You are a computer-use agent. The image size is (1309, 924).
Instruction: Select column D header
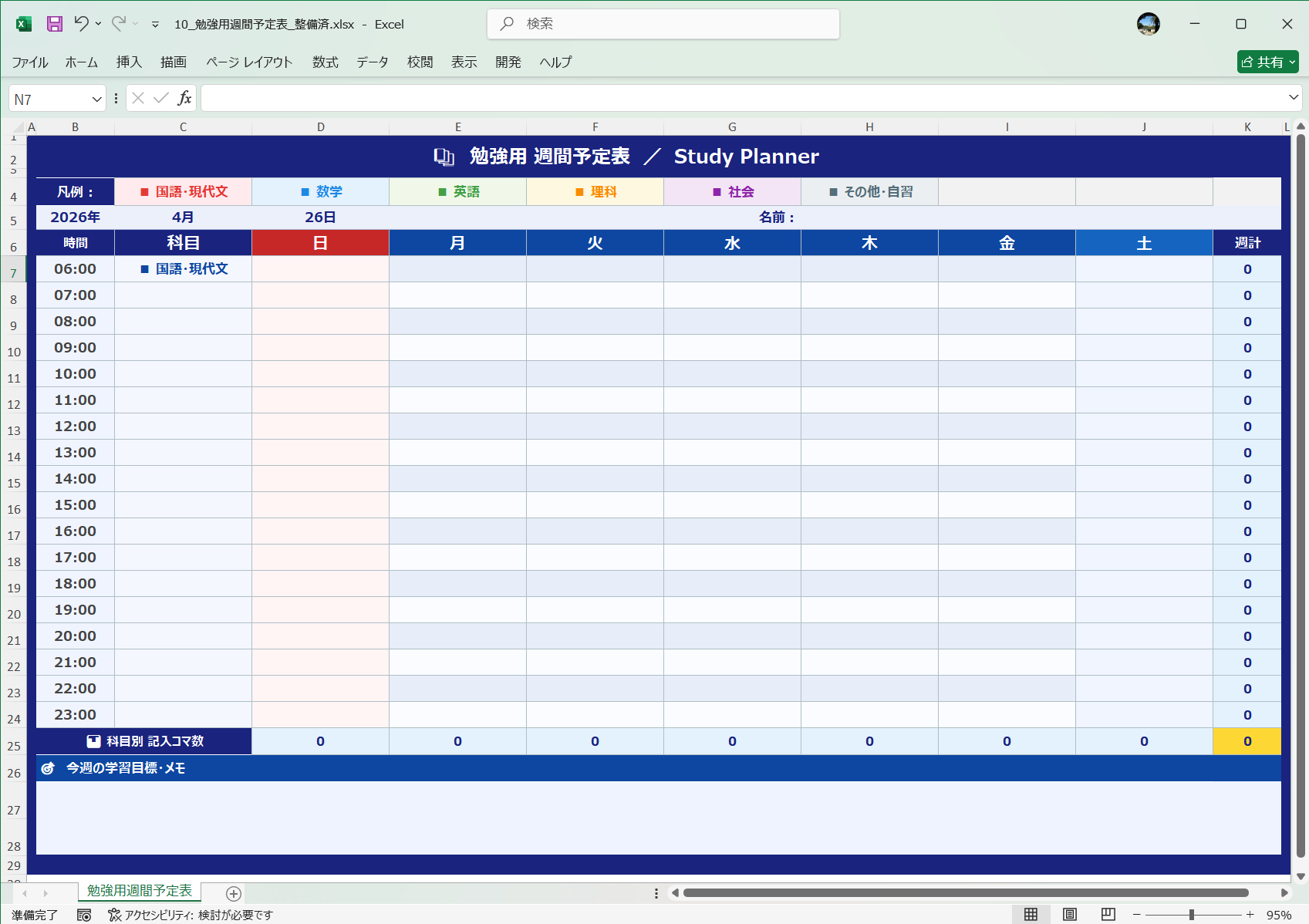[x=321, y=127]
